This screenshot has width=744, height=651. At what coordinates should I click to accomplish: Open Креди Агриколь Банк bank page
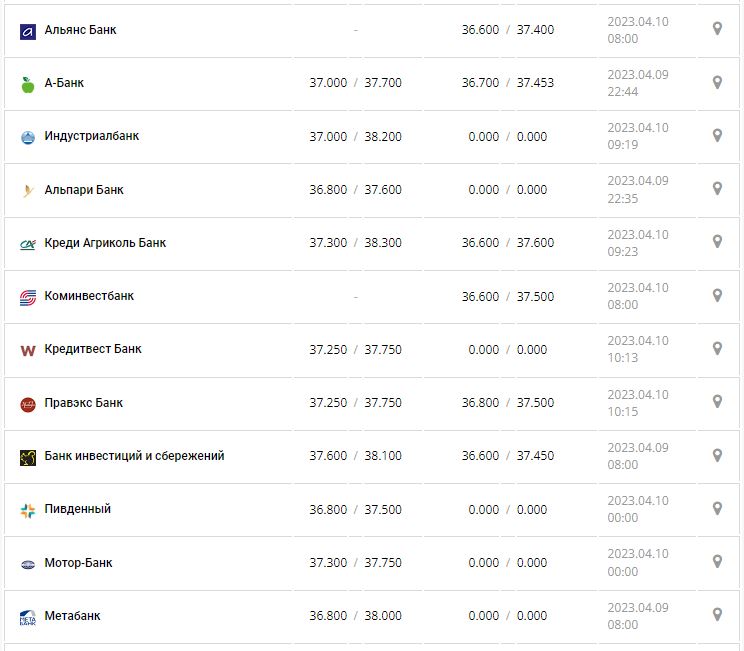point(105,243)
